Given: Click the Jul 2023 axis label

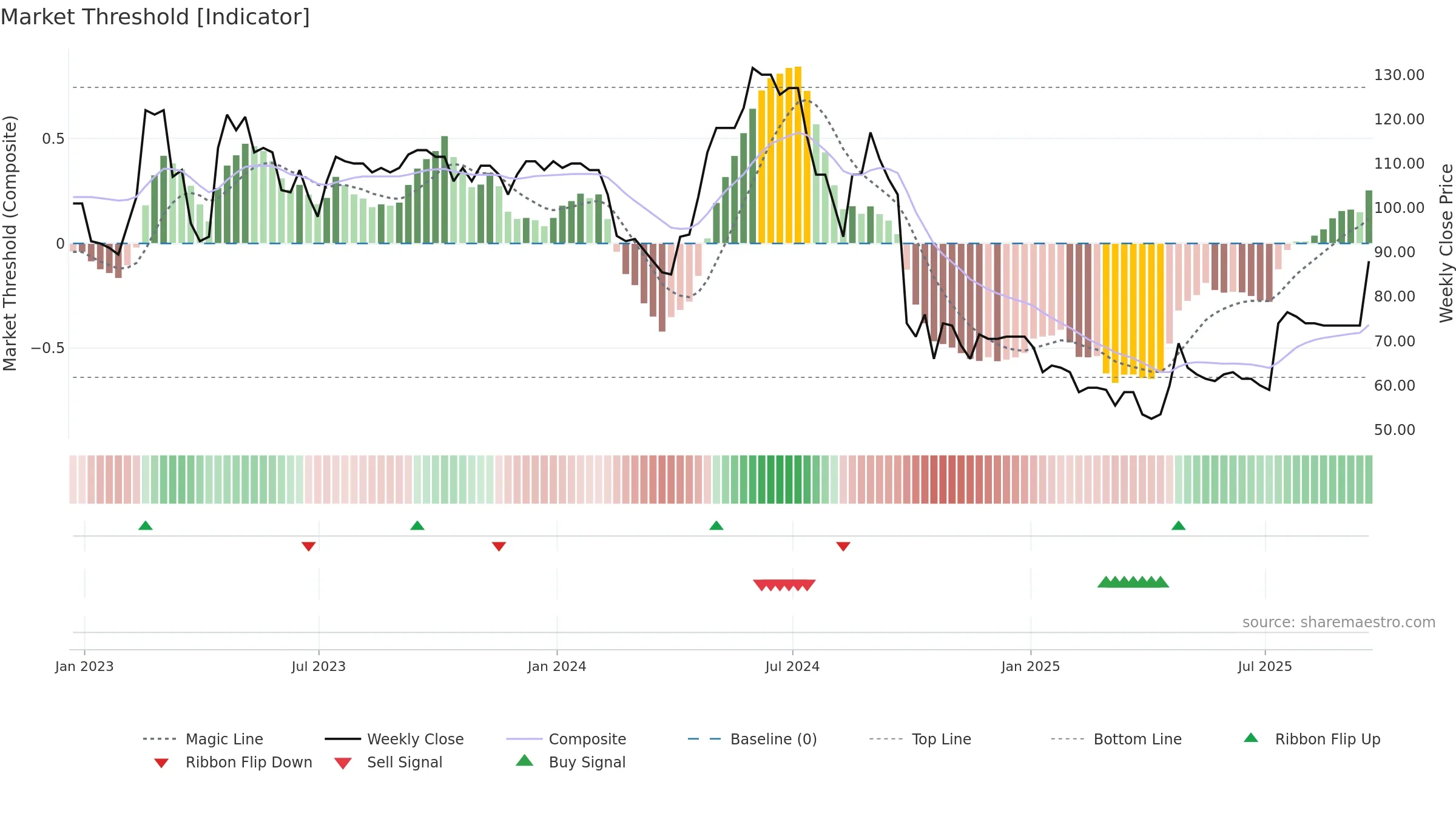Looking at the screenshot, I should pos(318,667).
